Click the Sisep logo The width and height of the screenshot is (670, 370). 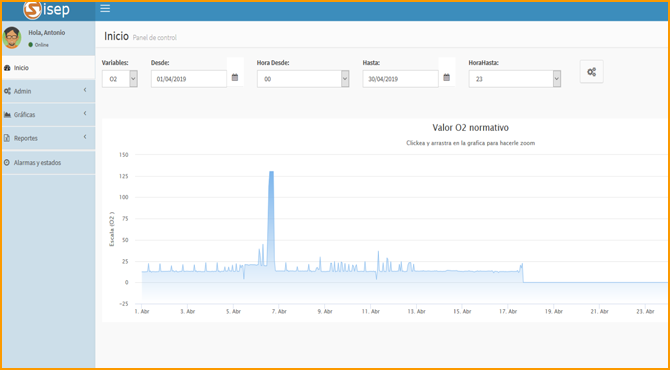(x=46, y=10)
